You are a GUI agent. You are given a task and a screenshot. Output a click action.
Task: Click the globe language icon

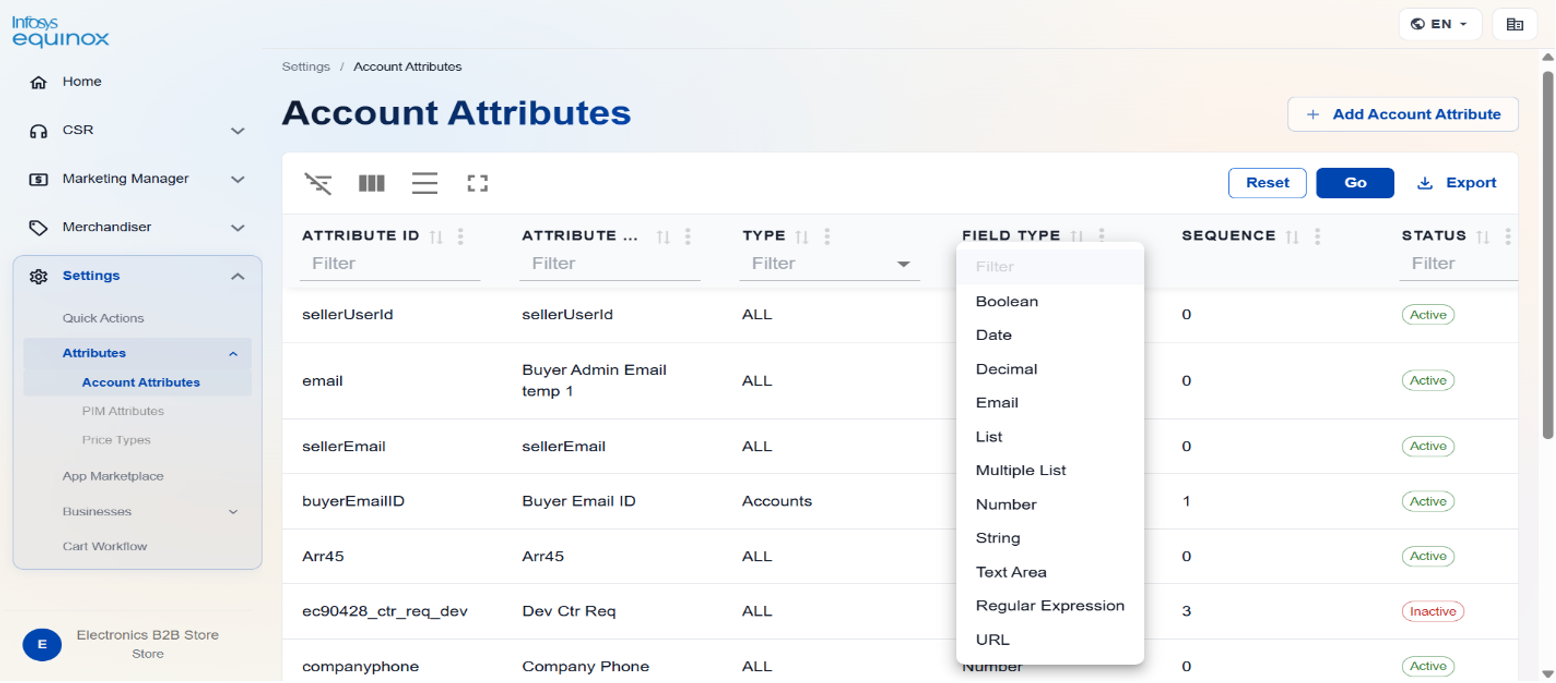pyautogui.click(x=1416, y=24)
